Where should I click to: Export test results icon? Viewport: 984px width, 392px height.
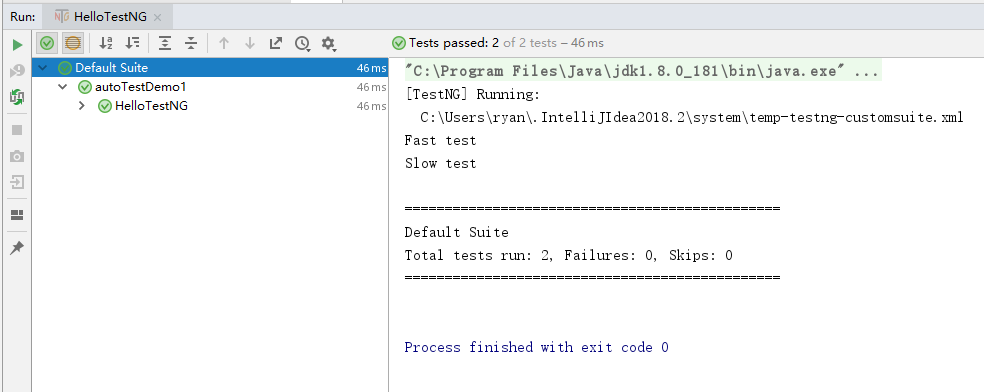(x=275, y=43)
